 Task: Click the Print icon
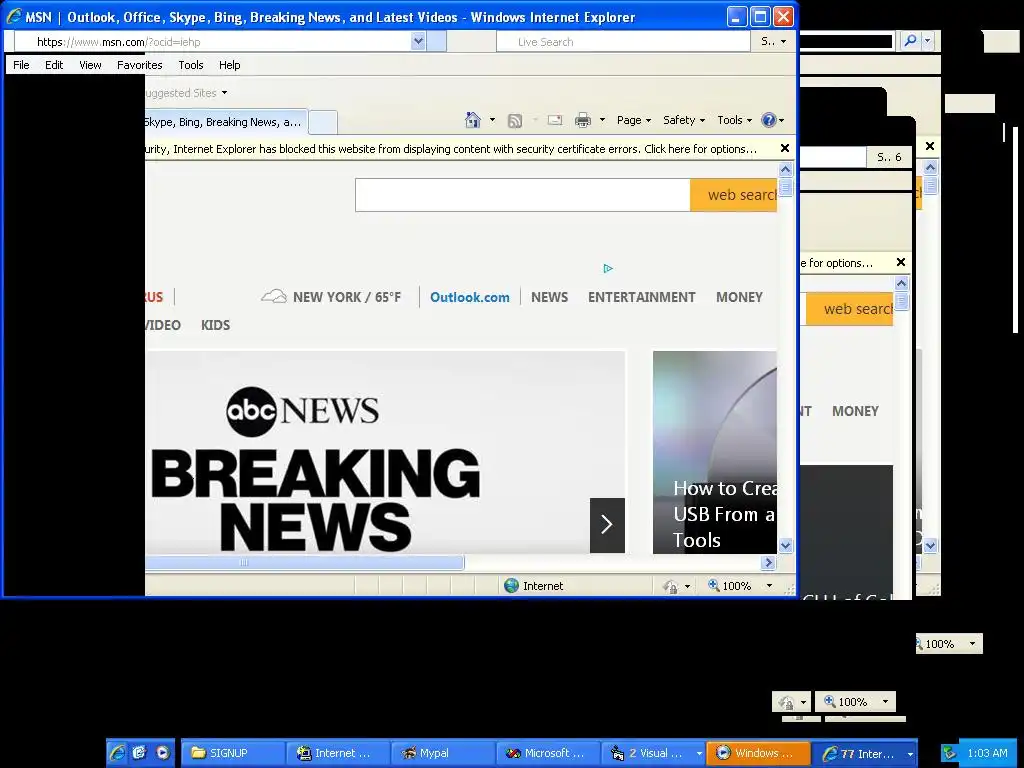click(x=583, y=120)
